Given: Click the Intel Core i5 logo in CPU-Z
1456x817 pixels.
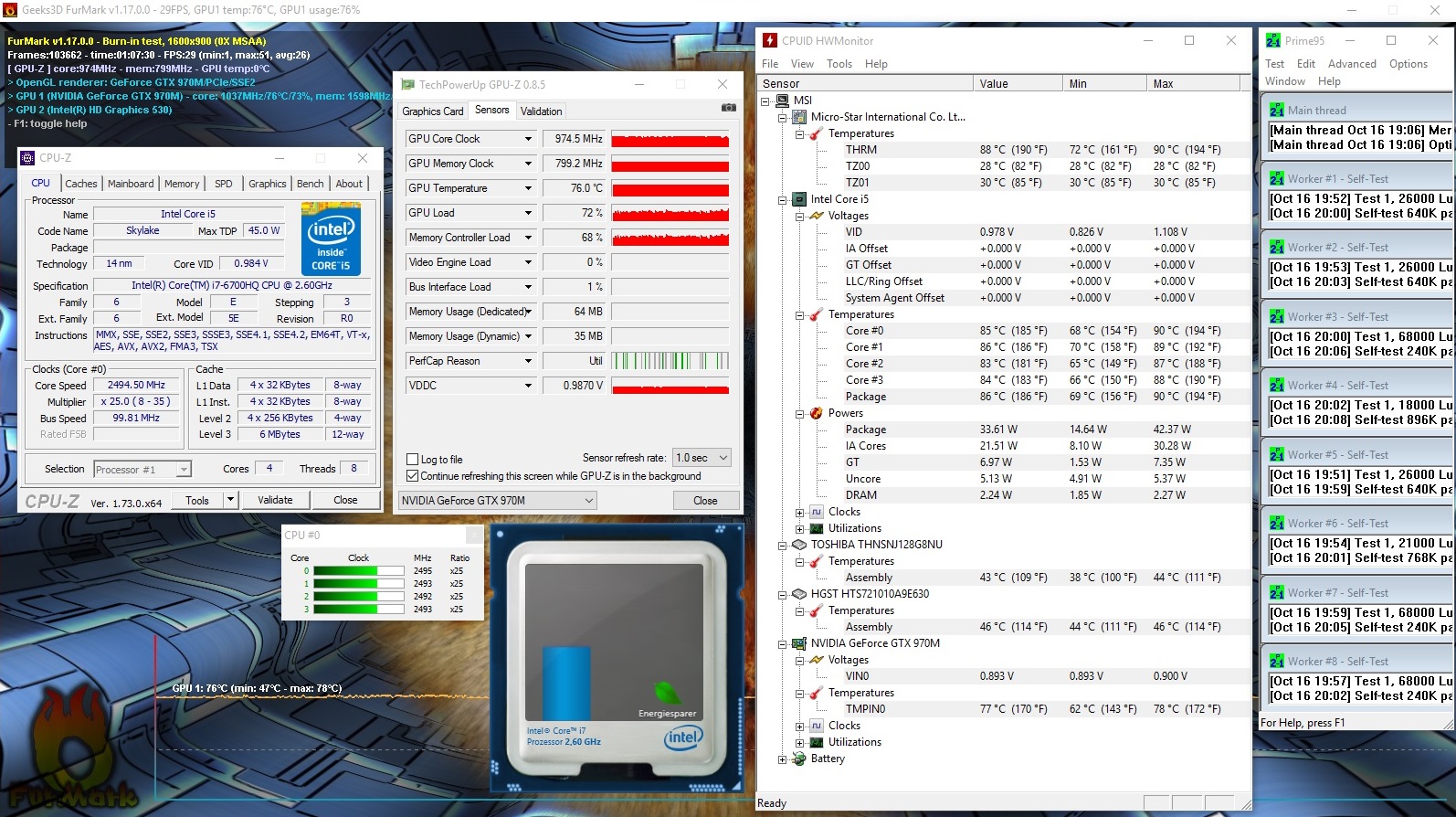Looking at the screenshot, I should (x=331, y=239).
